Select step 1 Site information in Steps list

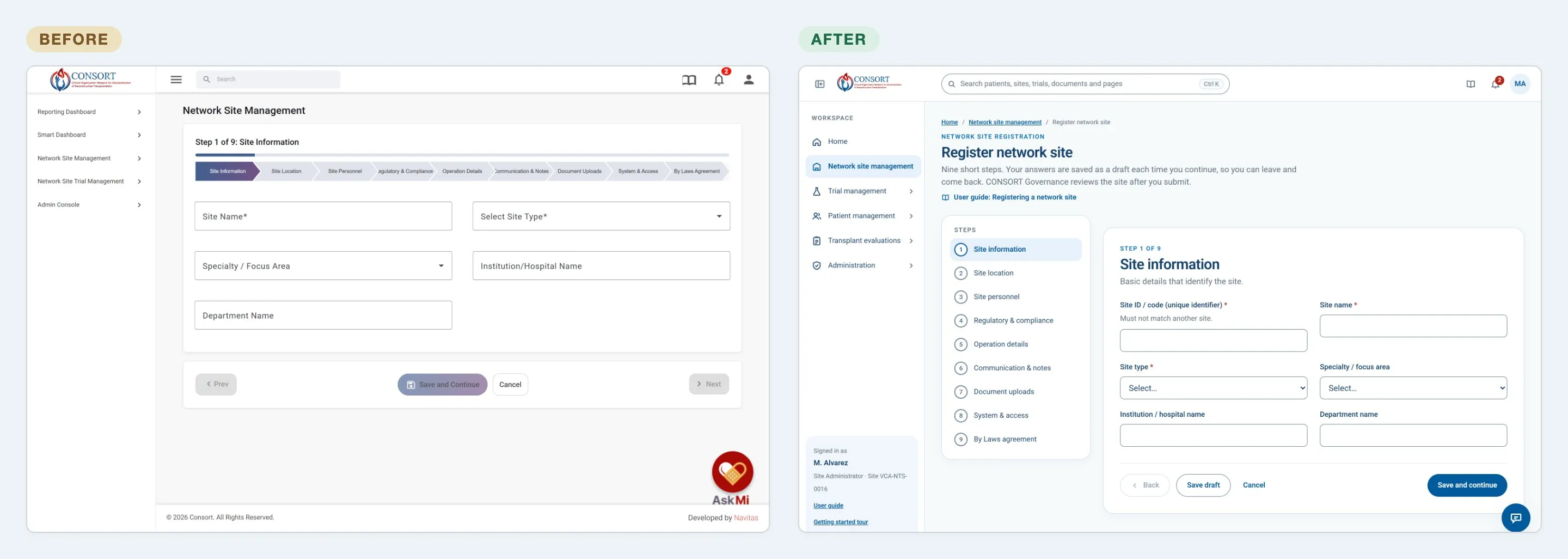click(x=1015, y=249)
